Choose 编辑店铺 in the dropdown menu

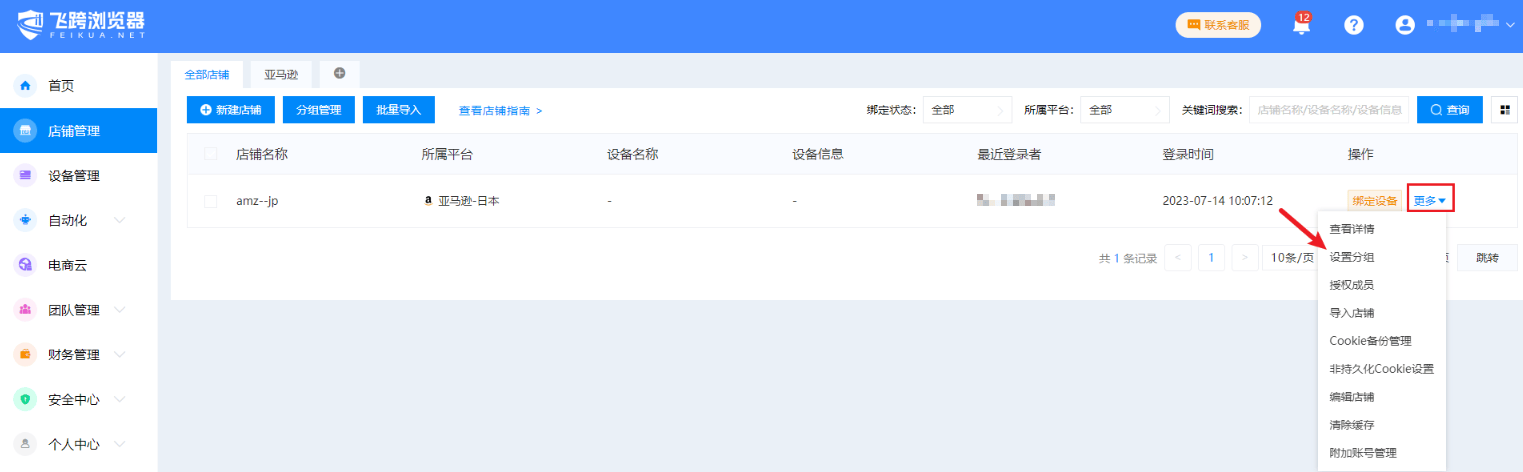(1352, 397)
